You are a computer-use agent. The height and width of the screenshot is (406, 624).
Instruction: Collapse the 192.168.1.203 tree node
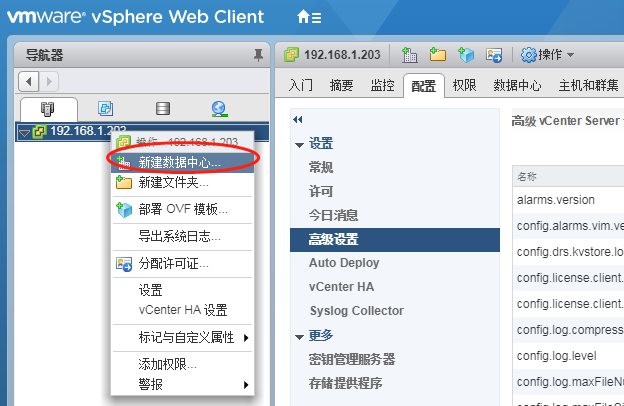tap(24, 133)
